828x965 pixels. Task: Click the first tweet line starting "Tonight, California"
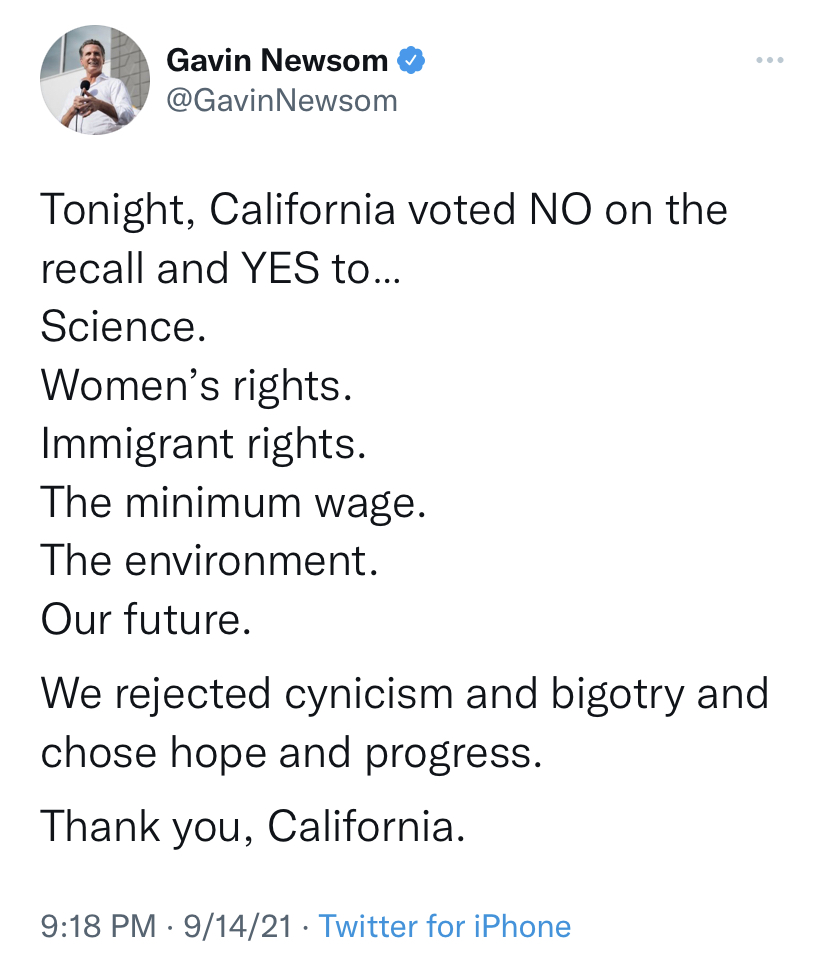[x=383, y=210]
